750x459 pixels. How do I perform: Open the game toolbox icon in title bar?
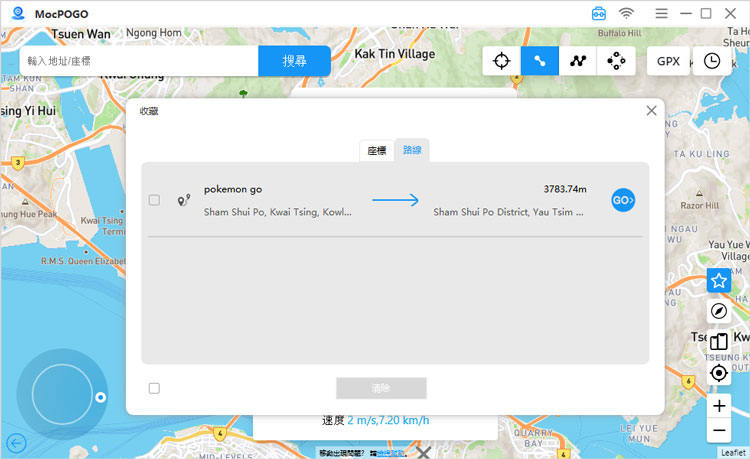pyautogui.click(x=599, y=13)
